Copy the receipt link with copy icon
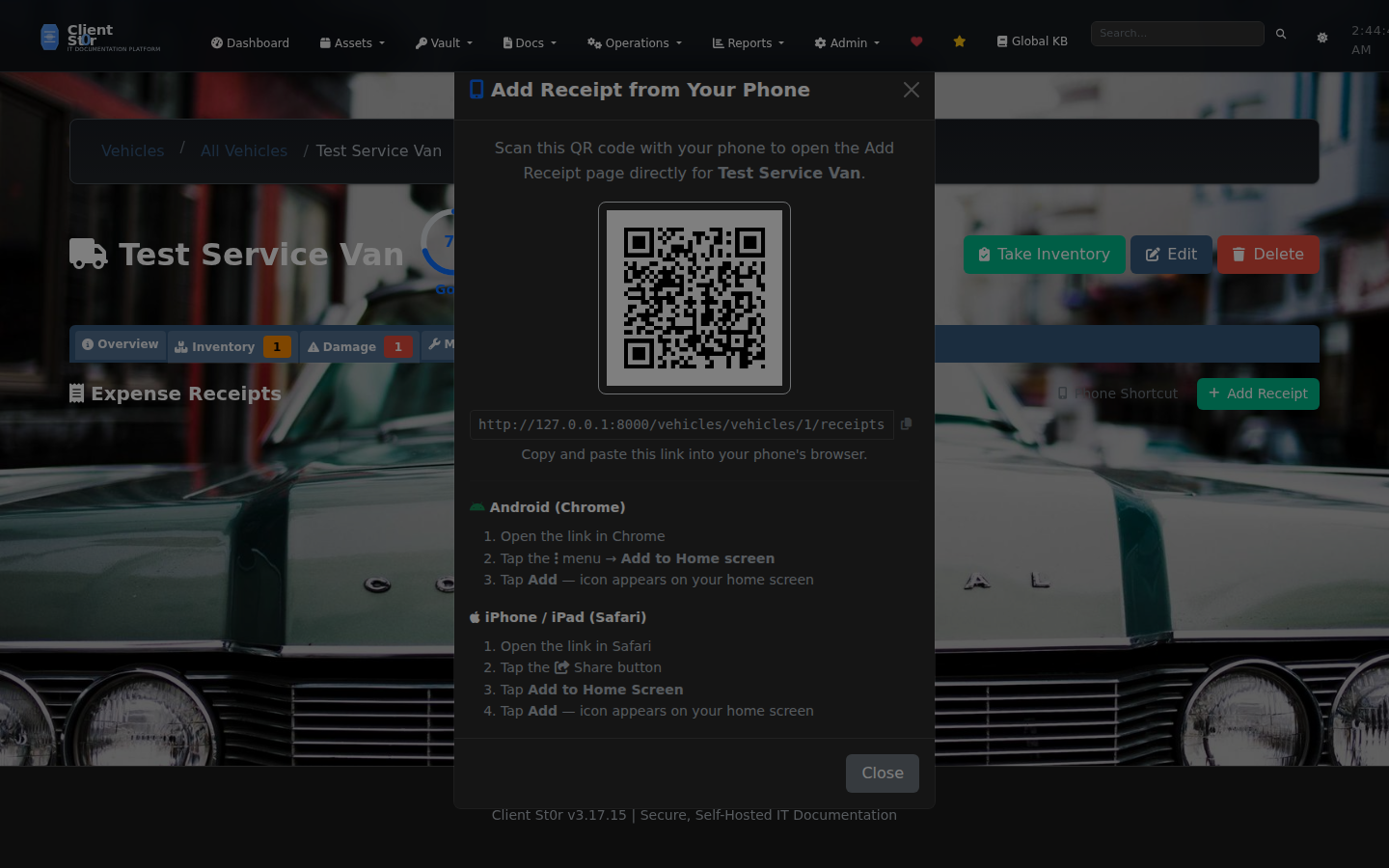 tap(906, 423)
